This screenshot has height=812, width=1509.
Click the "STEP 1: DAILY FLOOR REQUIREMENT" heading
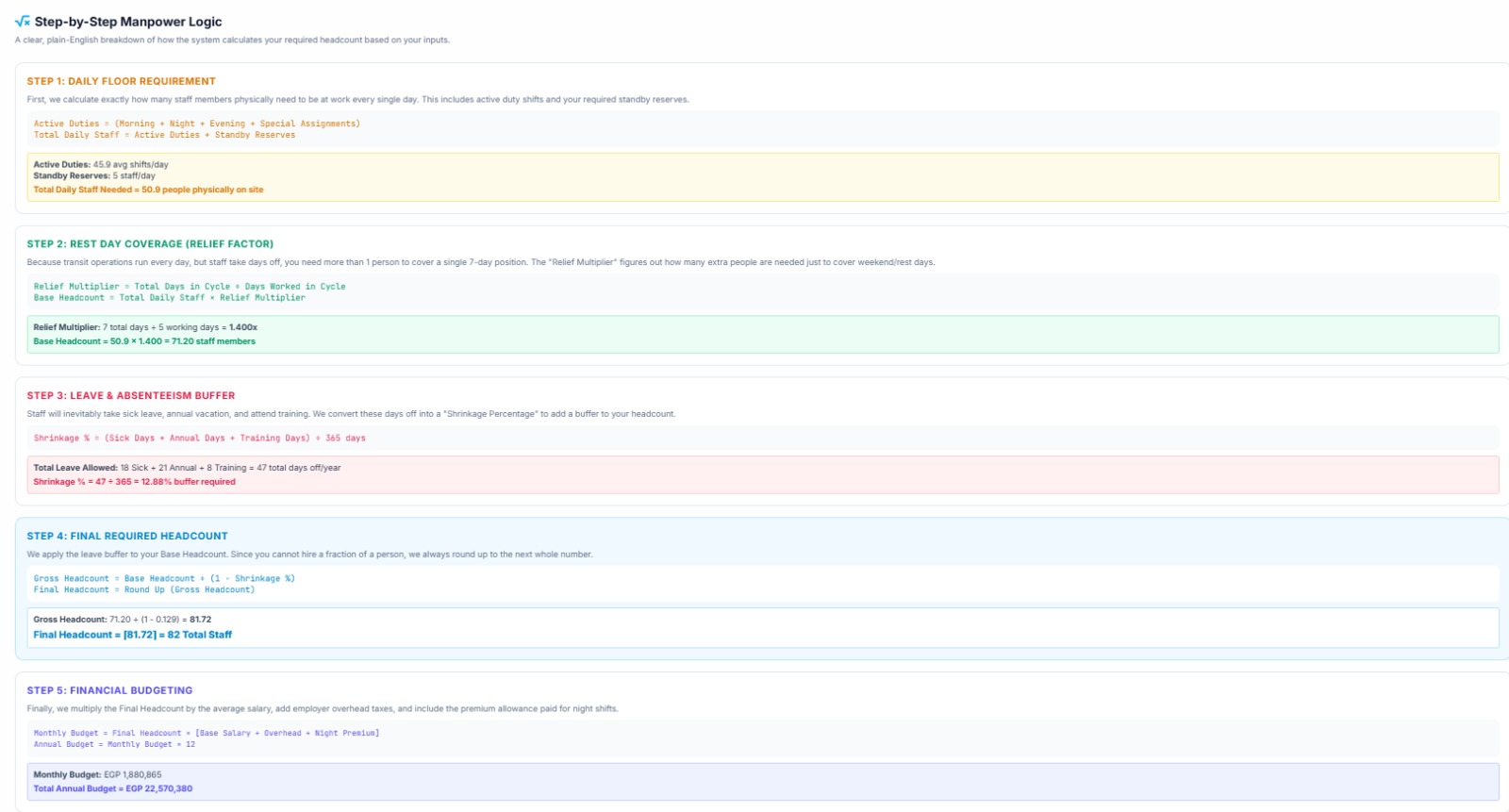pos(121,81)
